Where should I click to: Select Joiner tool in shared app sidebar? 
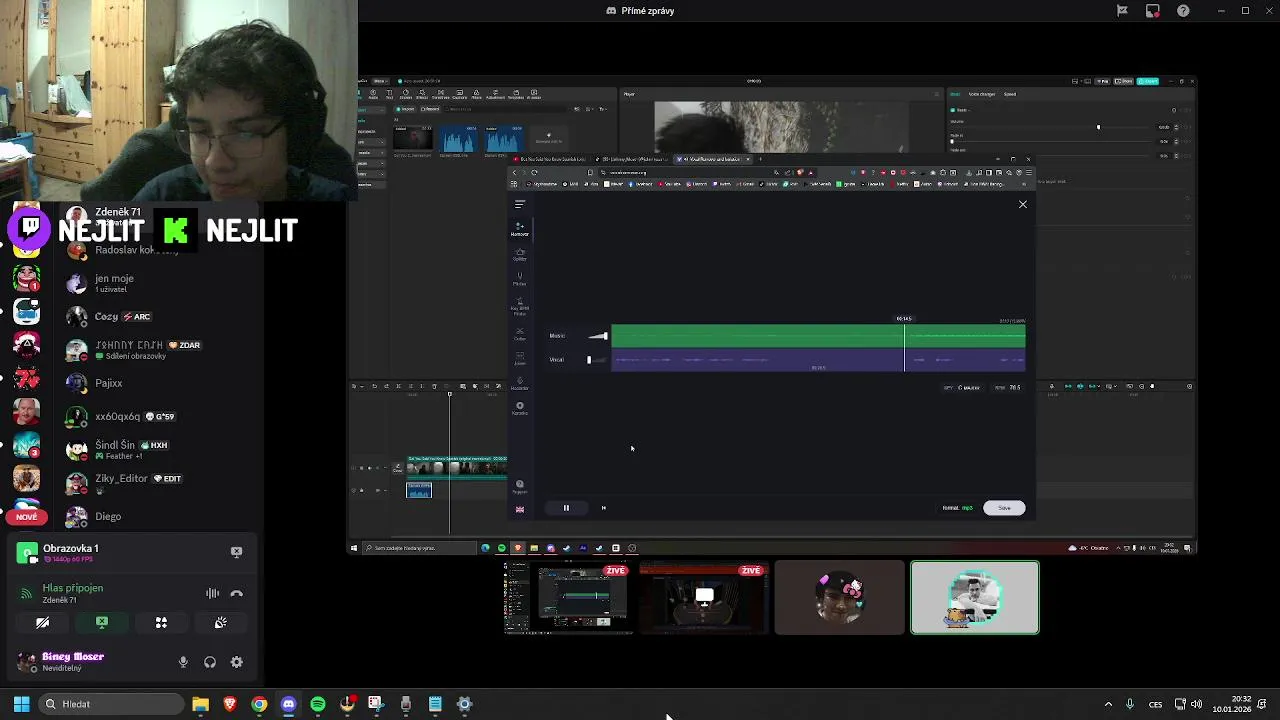(x=520, y=358)
